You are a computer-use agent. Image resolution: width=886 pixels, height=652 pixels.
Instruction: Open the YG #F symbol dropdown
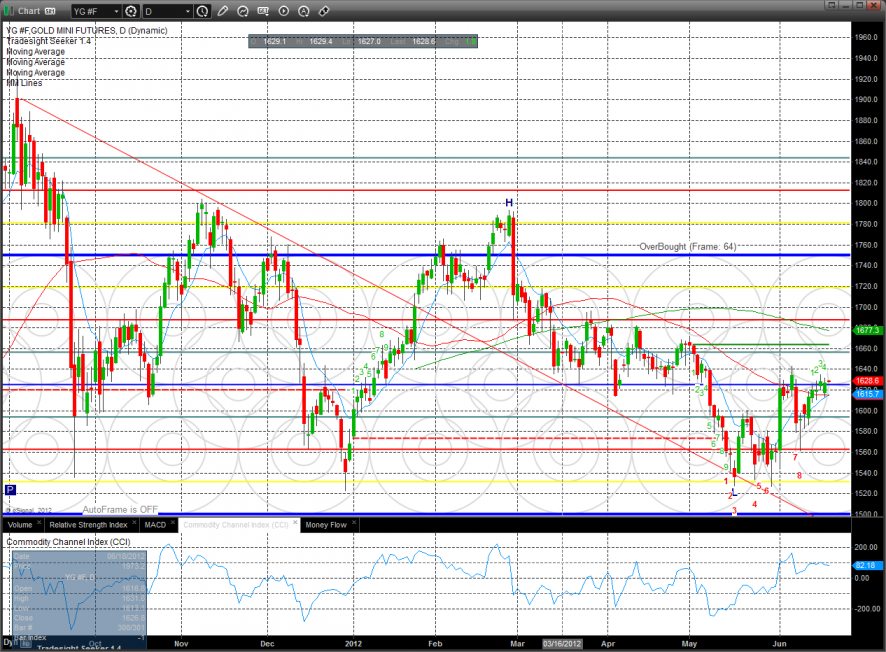[x=95, y=12]
